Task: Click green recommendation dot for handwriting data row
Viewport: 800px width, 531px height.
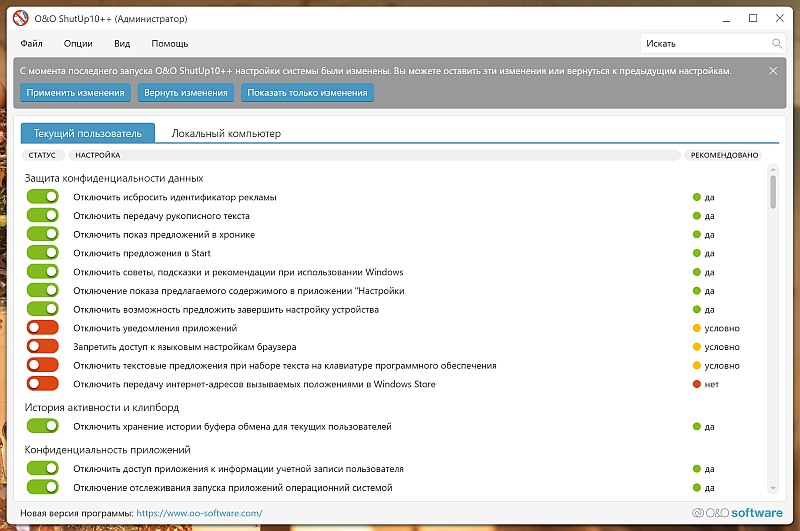Action: point(697,216)
